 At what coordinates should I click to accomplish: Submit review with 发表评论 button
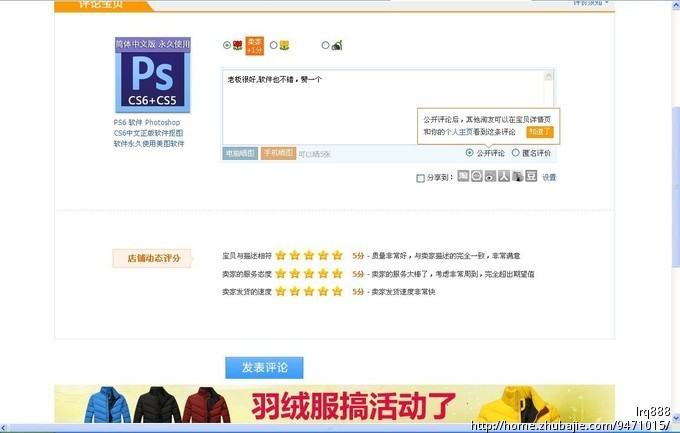[264, 367]
